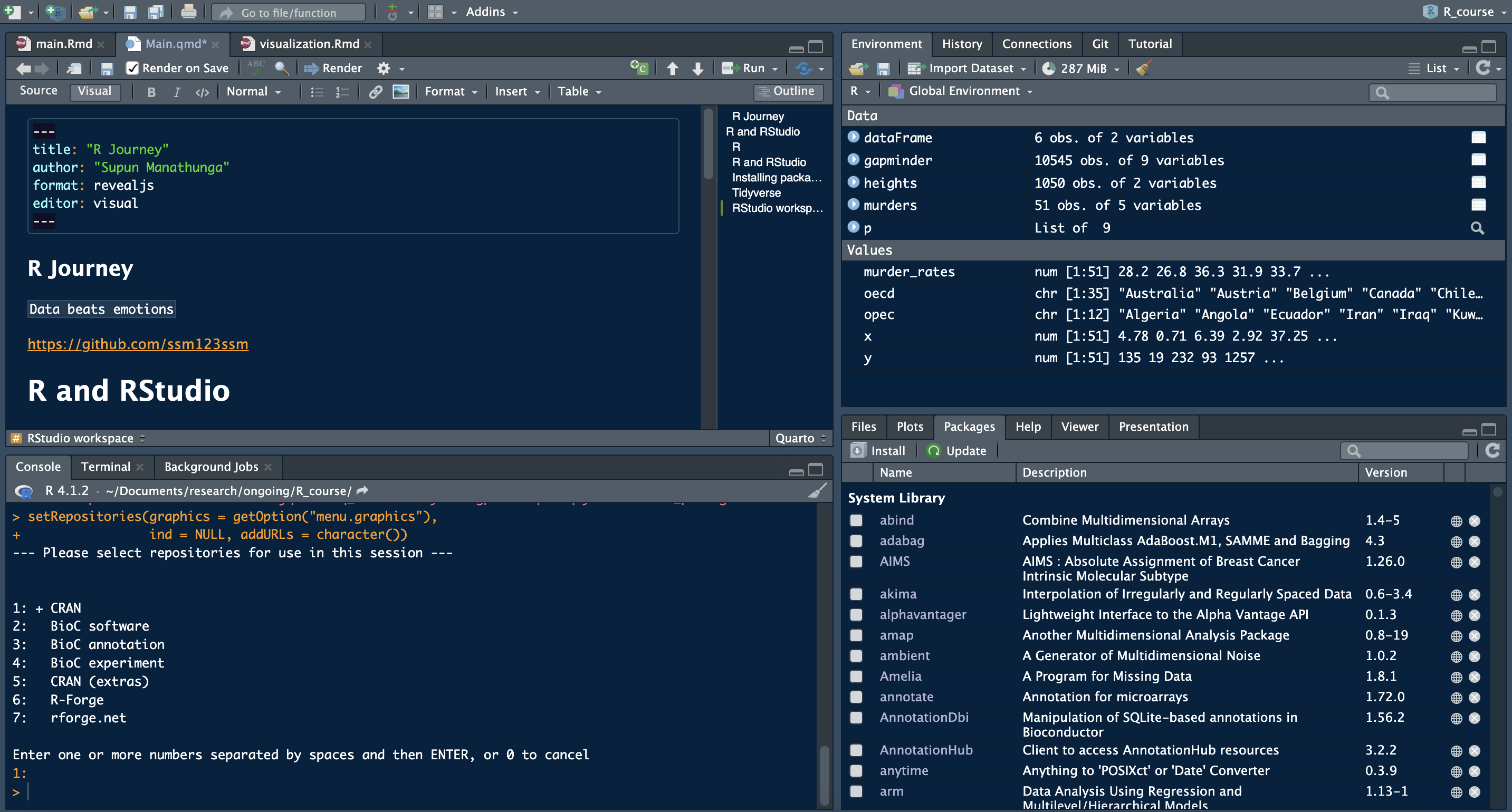
Task: Open the 287 MiB memory usage dropdown
Action: click(1081, 68)
